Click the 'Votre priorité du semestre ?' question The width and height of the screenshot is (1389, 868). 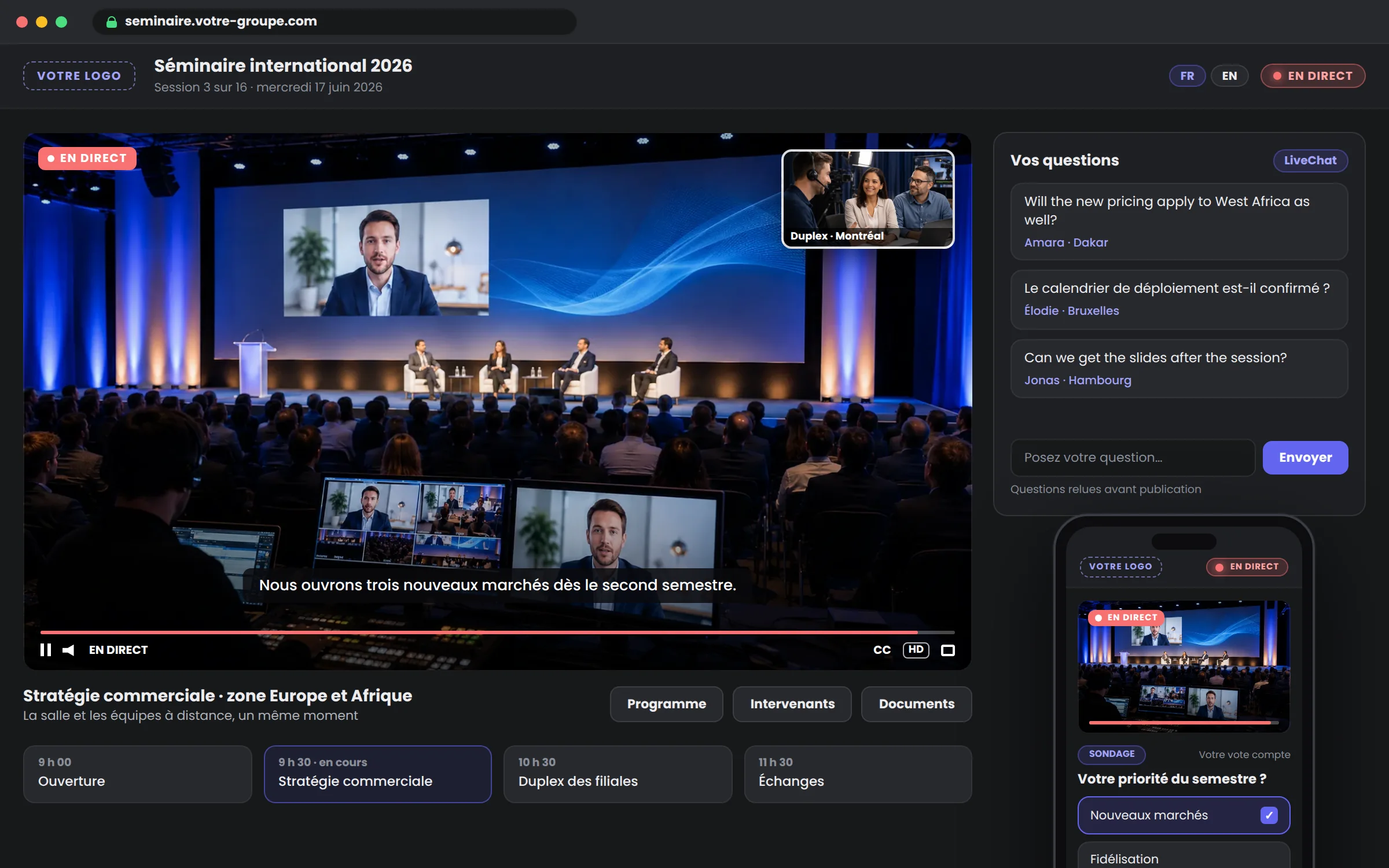click(x=1172, y=779)
